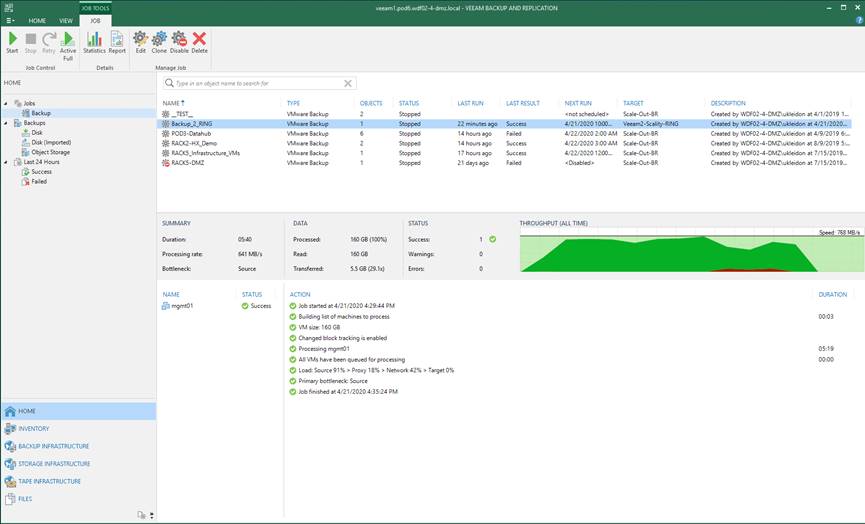Clear the search box with X
This screenshot has height=524, width=865.
[x=348, y=83]
